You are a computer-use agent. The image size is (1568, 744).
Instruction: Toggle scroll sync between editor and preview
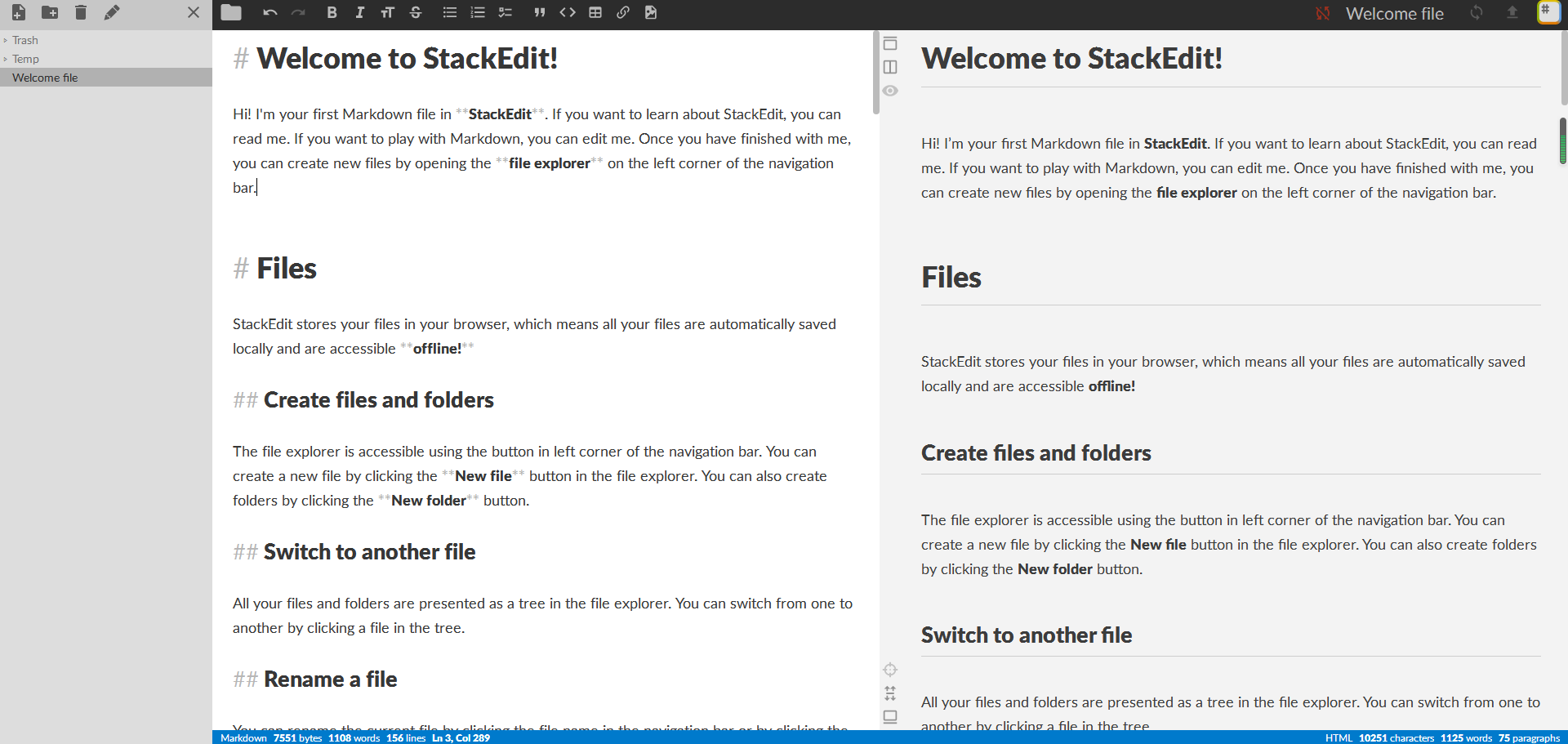point(890,693)
